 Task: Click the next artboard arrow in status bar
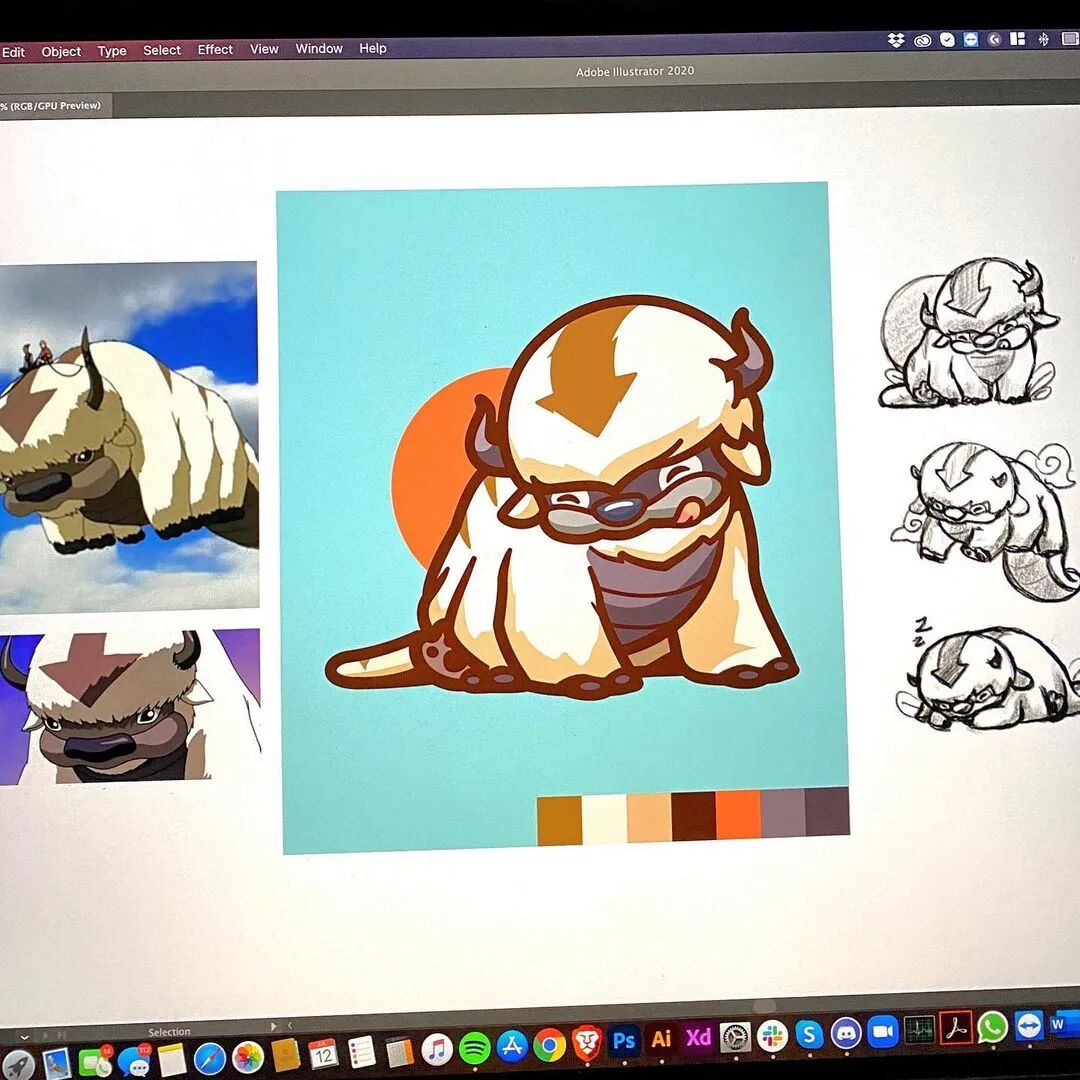(x=46, y=1035)
